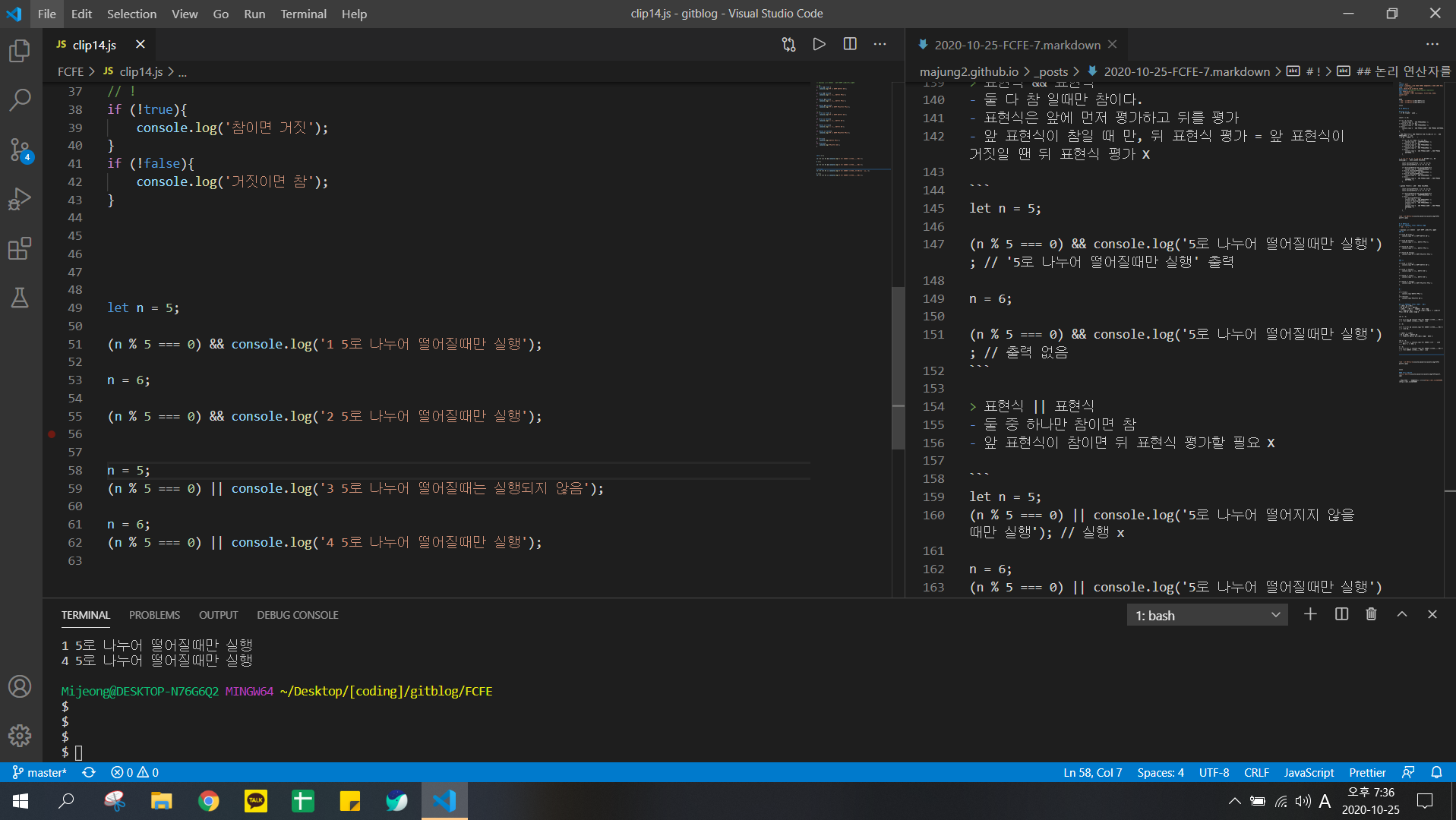The width and height of the screenshot is (1456, 820).
Task: Expand the FCFE breadcrumb
Action: point(71,71)
